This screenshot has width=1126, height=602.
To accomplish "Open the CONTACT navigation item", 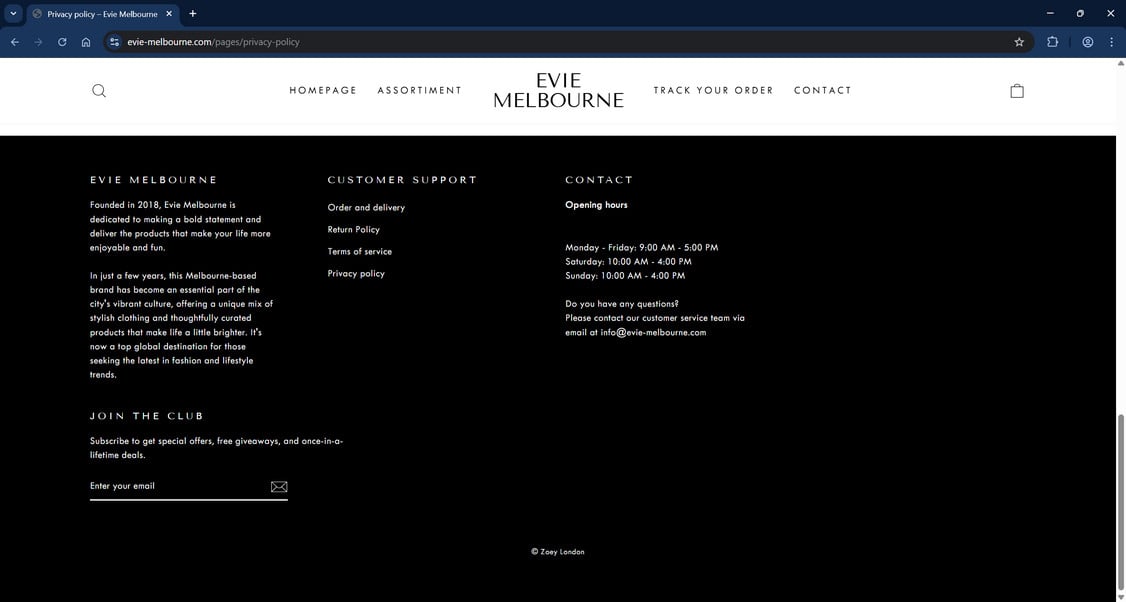I will (822, 91).
